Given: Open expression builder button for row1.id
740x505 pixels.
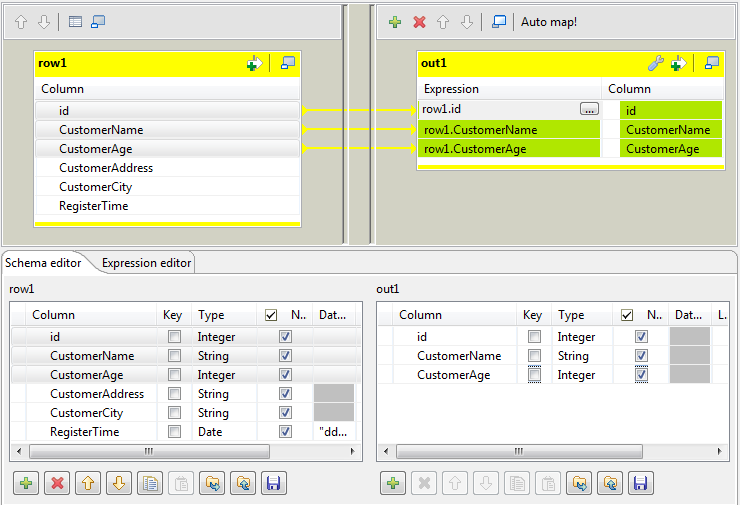Looking at the screenshot, I should pyautogui.click(x=589, y=110).
